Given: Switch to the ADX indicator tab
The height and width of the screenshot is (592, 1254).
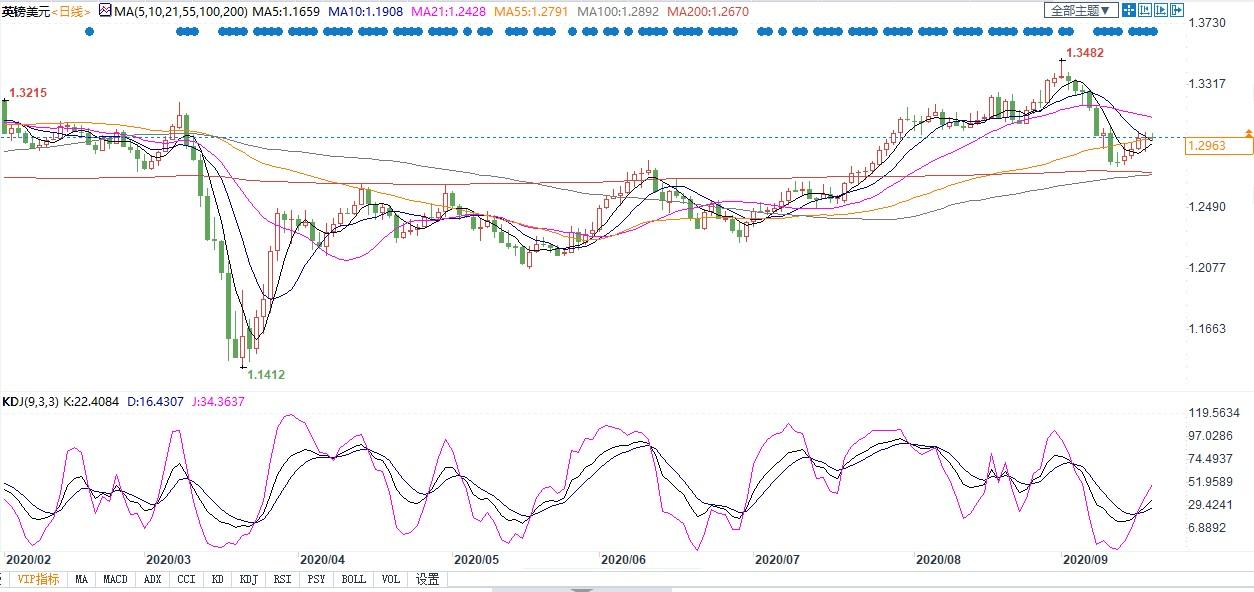Looking at the screenshot, I should (152, 579).
